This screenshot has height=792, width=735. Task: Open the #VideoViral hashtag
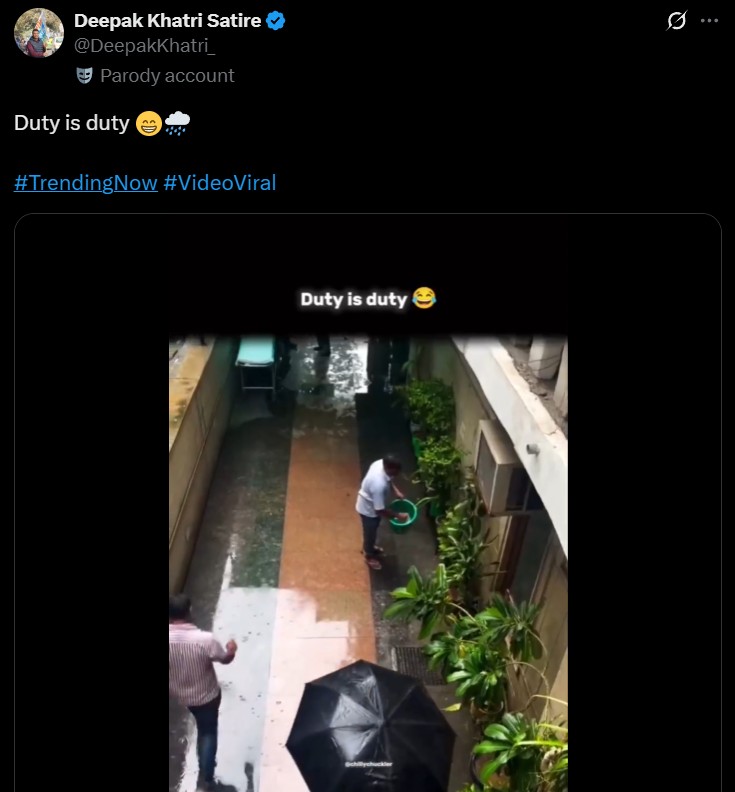(219, 183)
